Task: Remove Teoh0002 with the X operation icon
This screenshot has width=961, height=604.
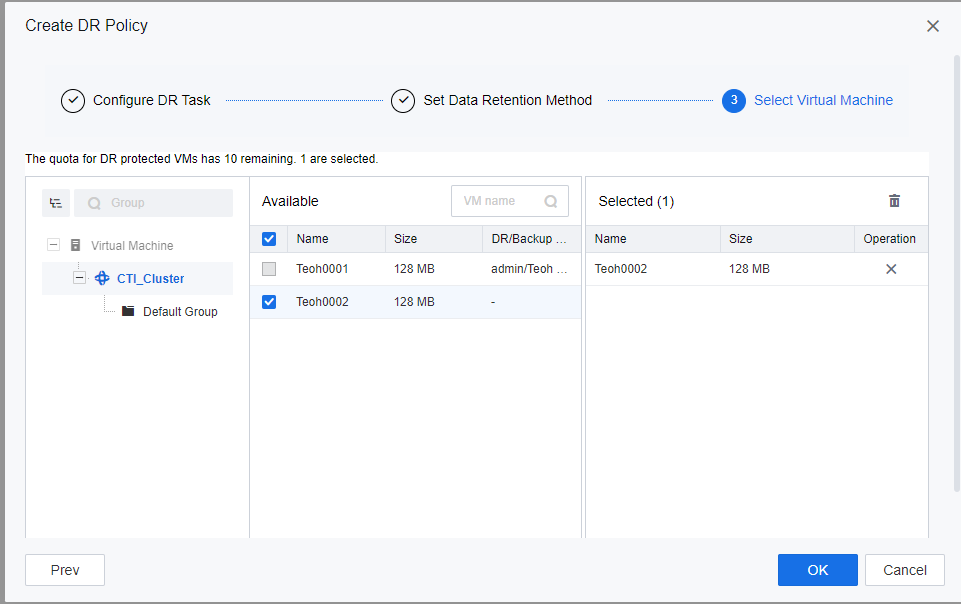Action: (891, 269)
